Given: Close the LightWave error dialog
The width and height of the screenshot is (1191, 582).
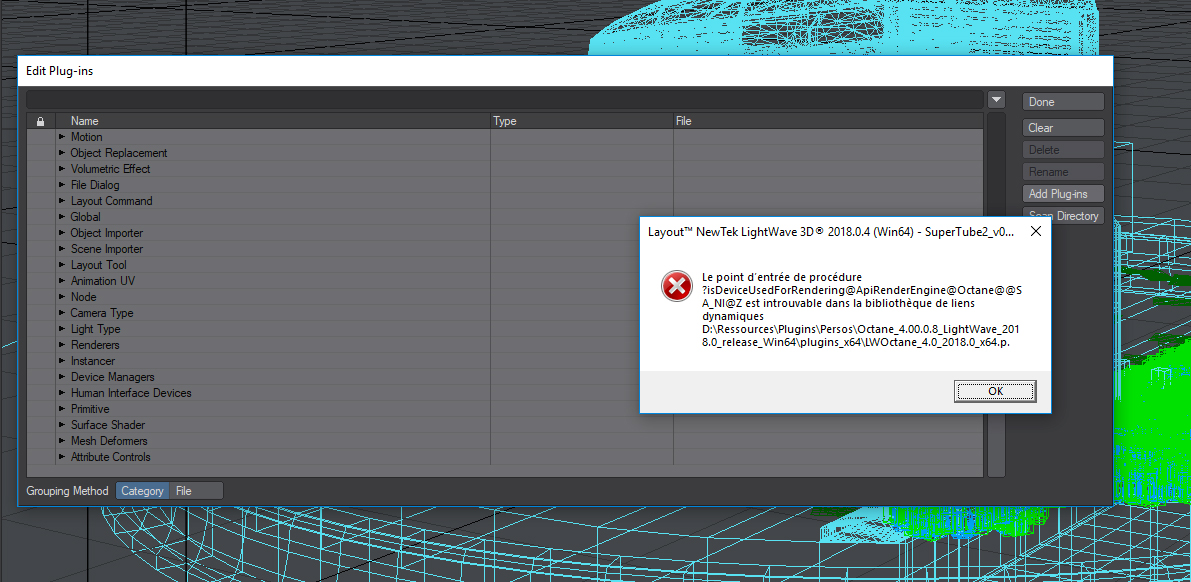Looking at the screenshot, I should point(1035,232).
